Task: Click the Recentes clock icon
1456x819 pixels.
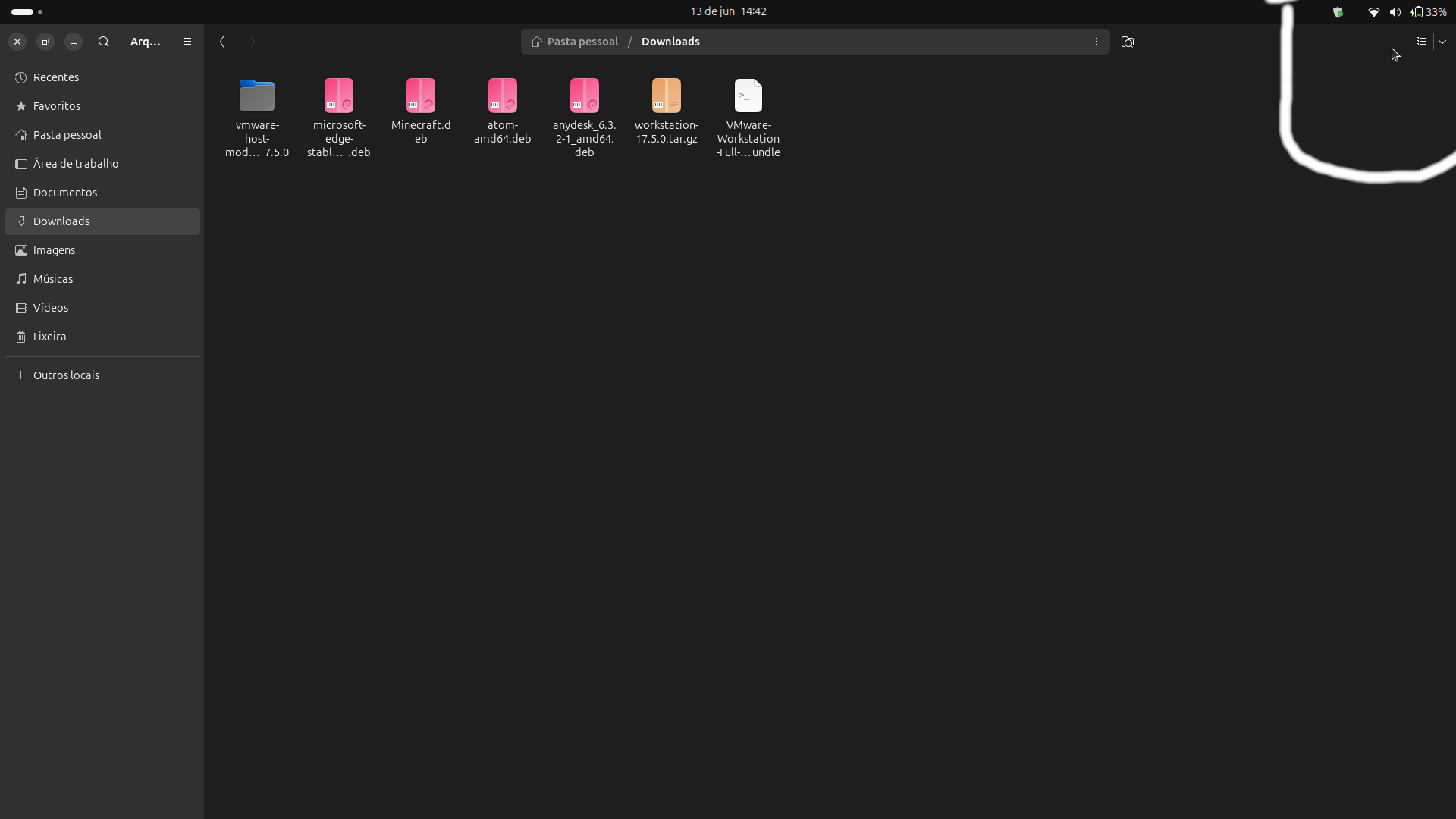Action: [x=21, y=77]
